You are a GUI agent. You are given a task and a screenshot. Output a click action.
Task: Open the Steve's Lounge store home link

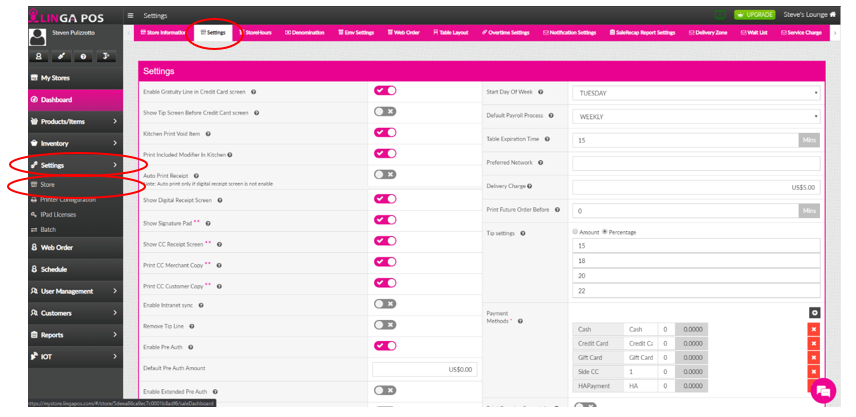click(x=810, y=15)
